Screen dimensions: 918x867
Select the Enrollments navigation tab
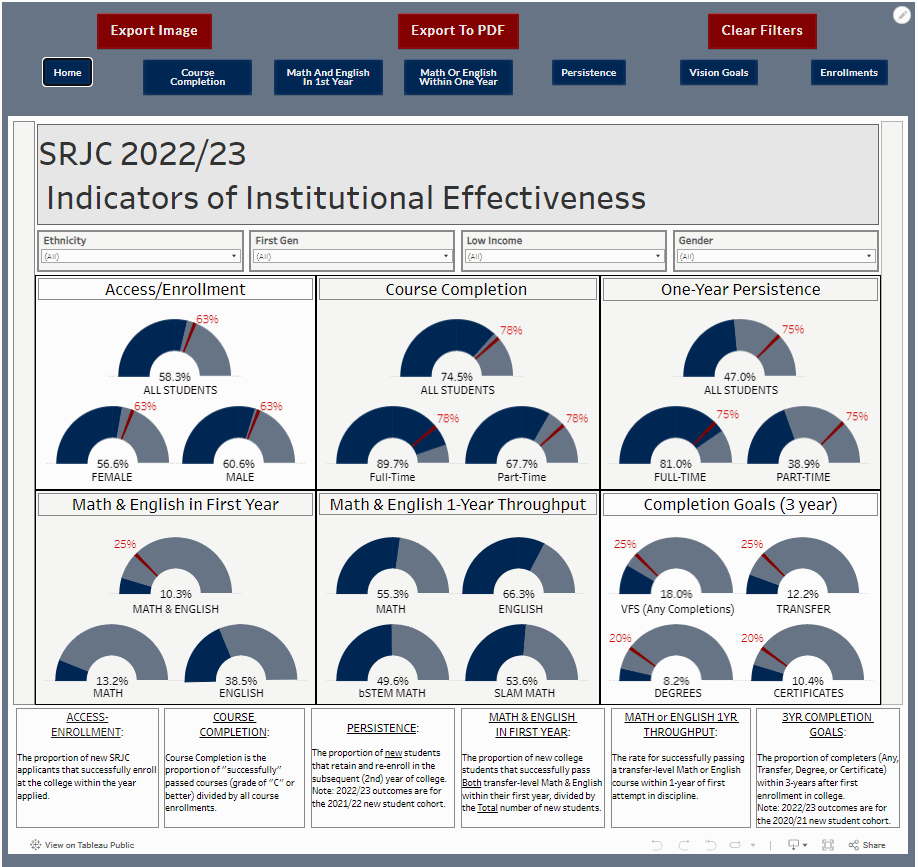pyautogui.click(x=848, y=72)
